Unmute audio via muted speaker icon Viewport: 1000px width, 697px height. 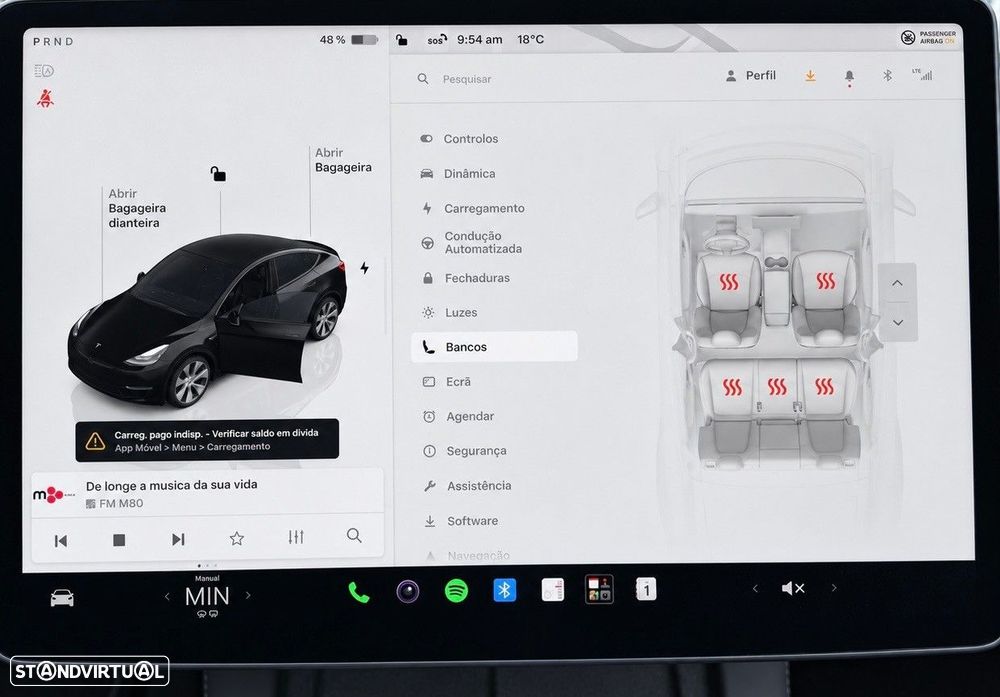click(793, 588)
